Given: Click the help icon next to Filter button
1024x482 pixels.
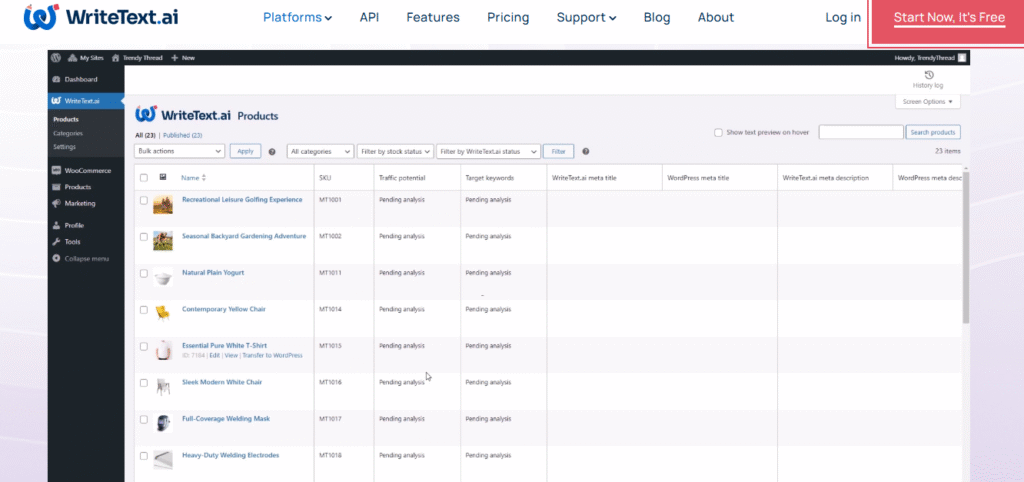Looking at the screenshot, I should tap(585, 152).
